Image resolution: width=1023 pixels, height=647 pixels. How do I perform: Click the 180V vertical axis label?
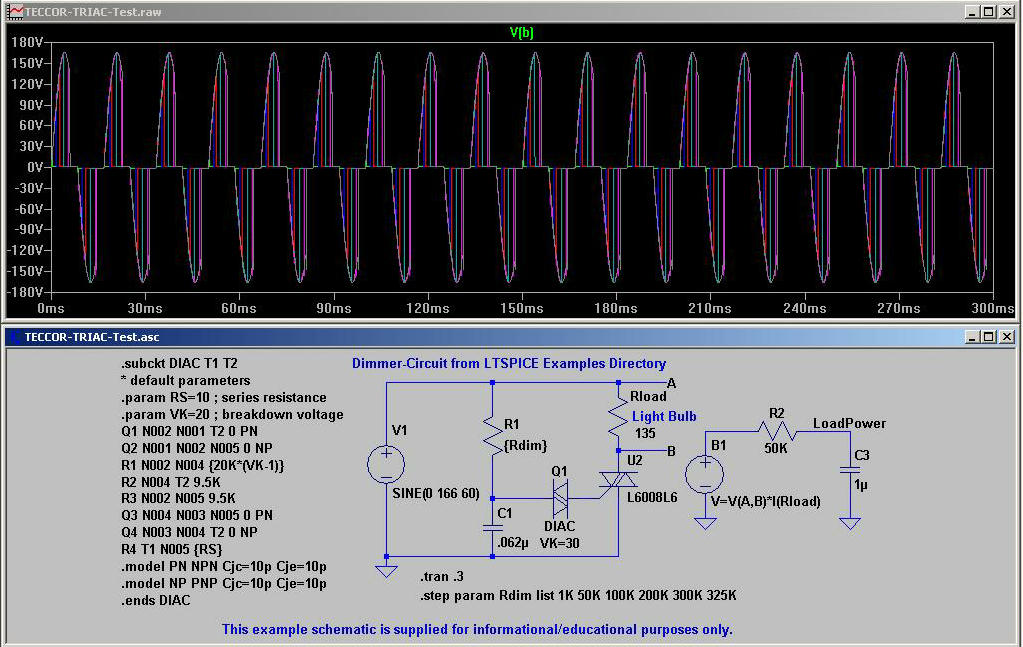pyautogui.click(x=27, y=42)
